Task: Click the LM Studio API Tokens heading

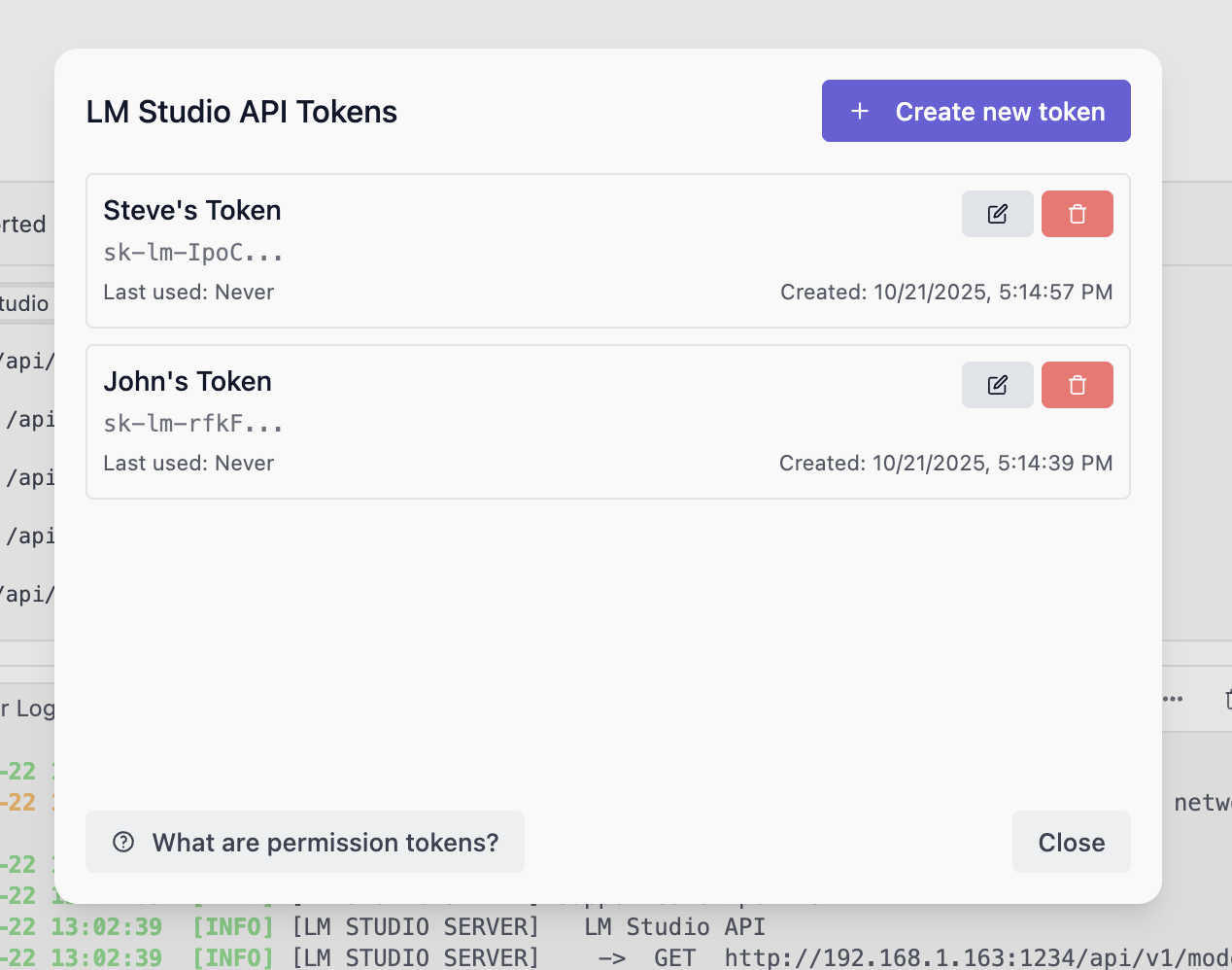Action: [242, 112]
